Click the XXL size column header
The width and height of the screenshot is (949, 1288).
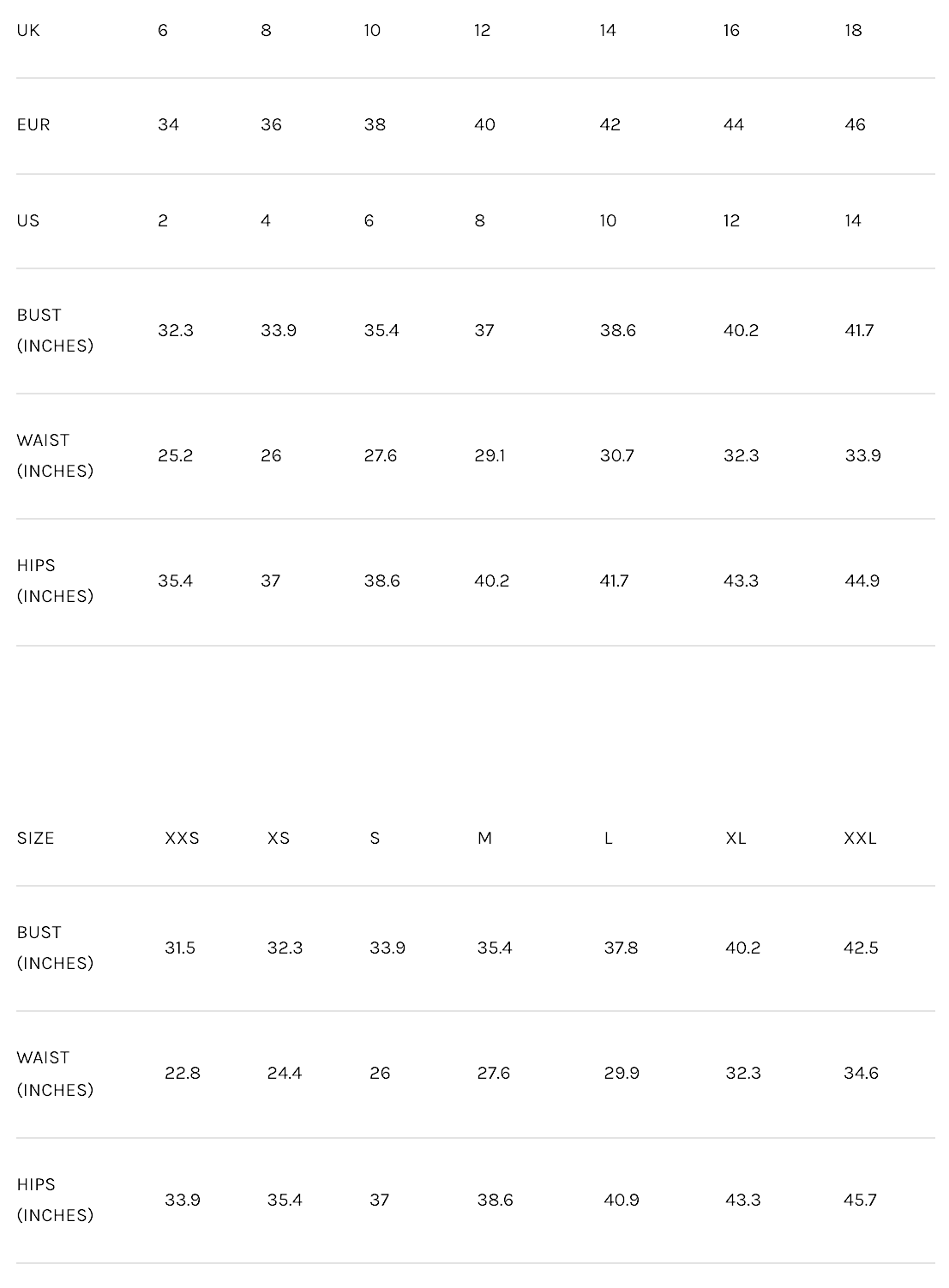coord(860,839)
